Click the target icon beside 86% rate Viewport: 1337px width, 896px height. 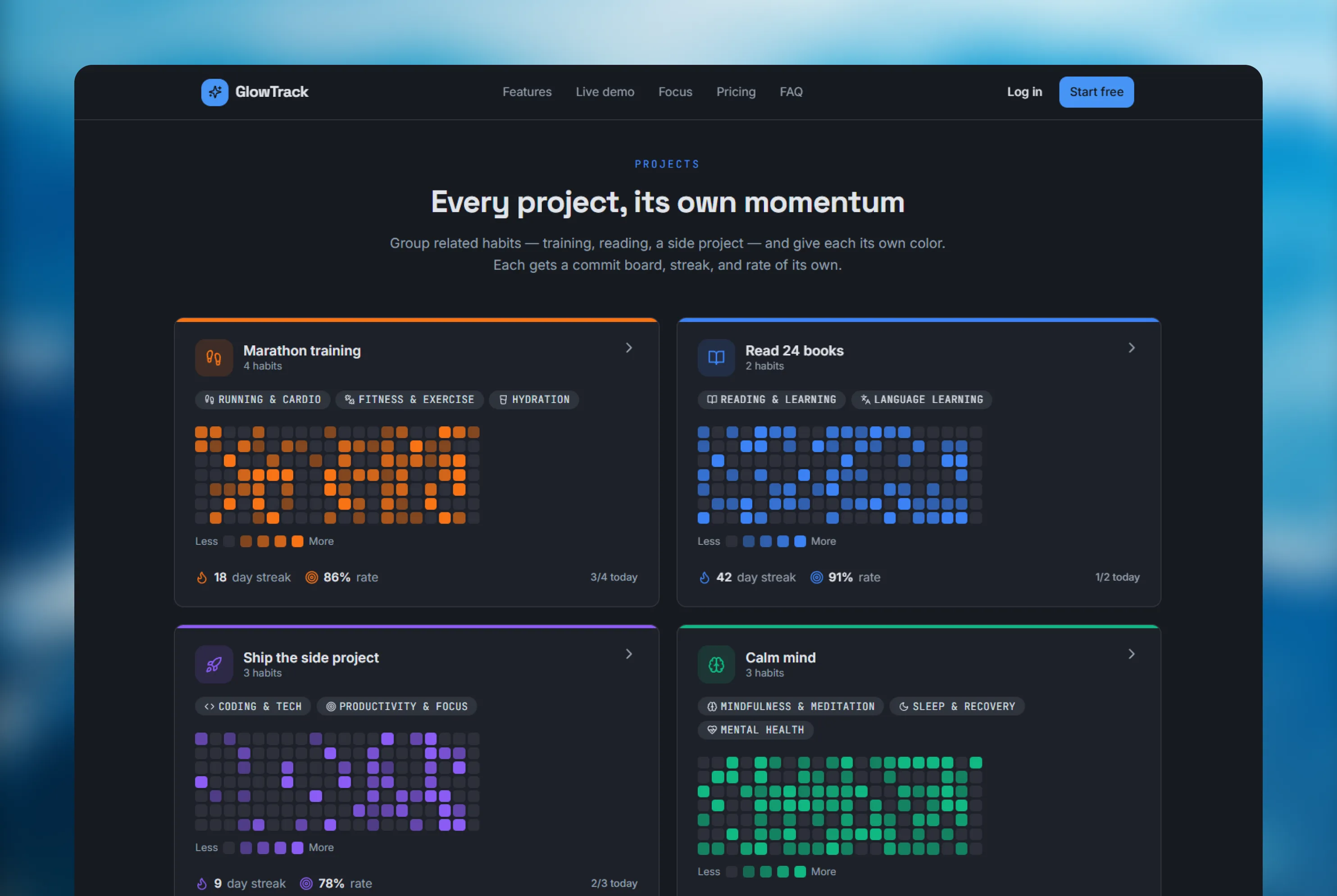point(312,578)
